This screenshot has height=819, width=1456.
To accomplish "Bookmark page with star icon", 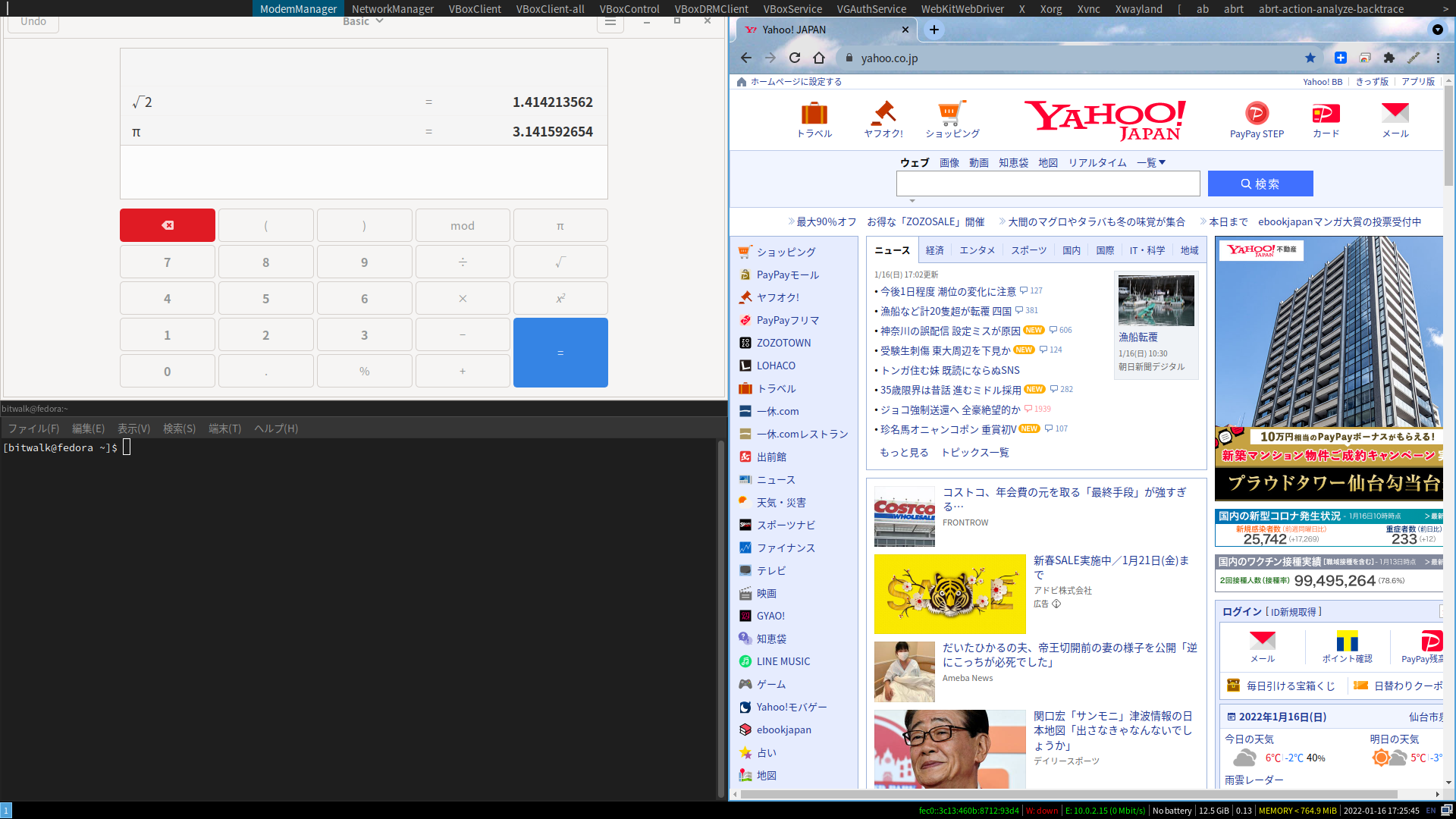I will click(x=1310, y=58).
